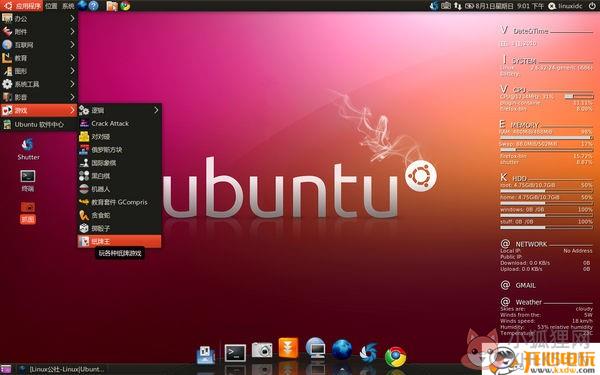Screen dimensions: 600x375
Task: Launch Chrome from the top panel icon
Action: coord(125,6)
